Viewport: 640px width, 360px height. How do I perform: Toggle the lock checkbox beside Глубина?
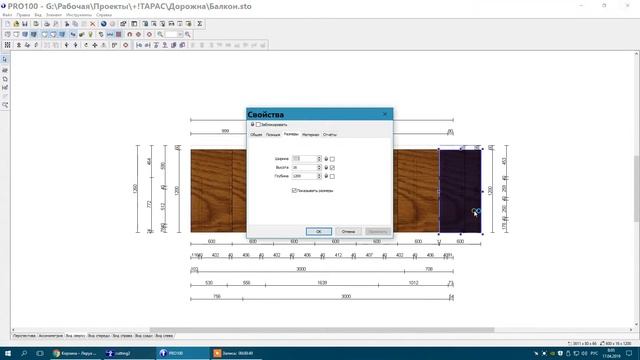pyautogui.click(x=332, y=176)
